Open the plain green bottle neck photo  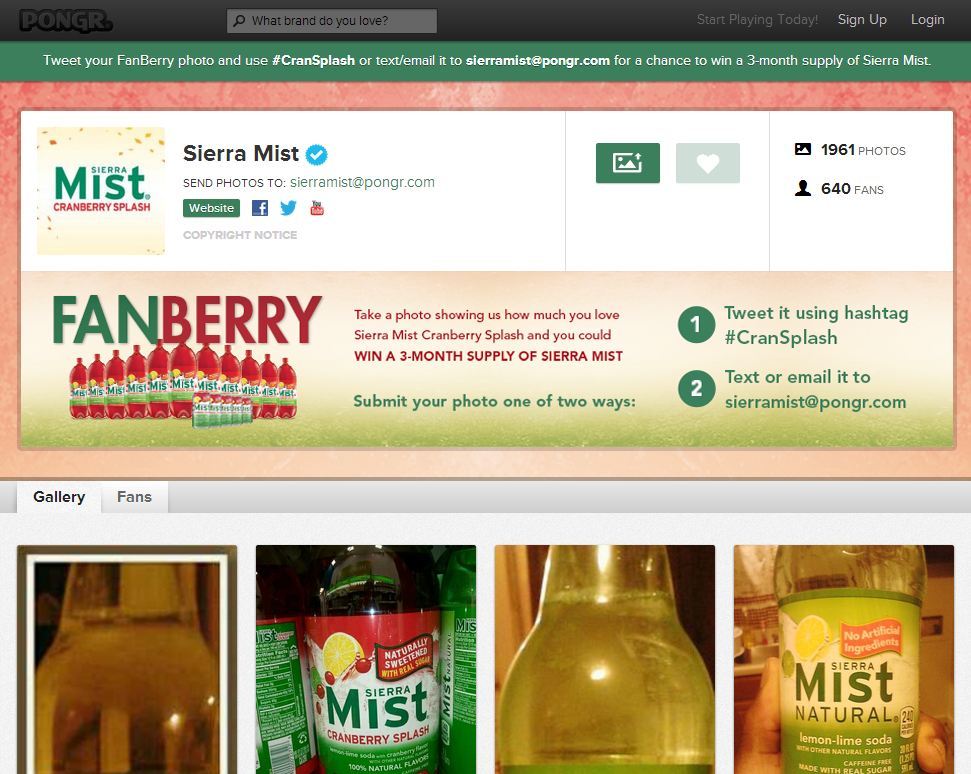coord(605,659)
